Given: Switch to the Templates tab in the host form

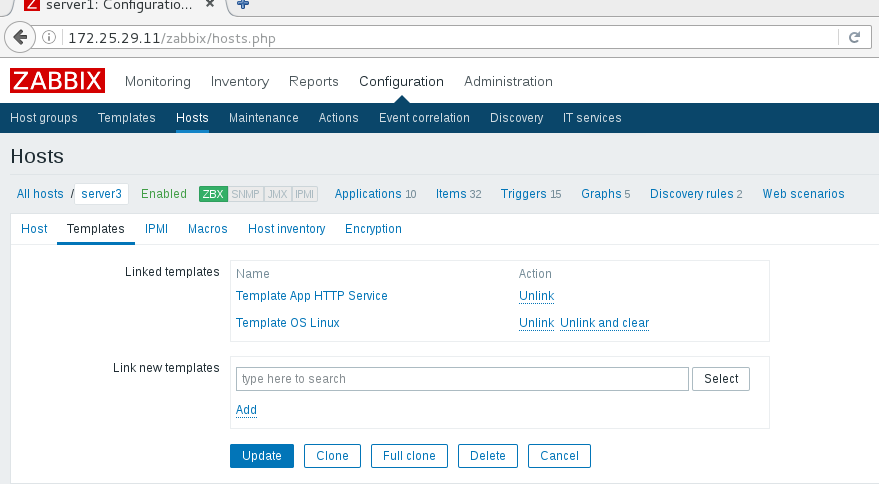Looking at the screenshot, I should click(96, 229).
